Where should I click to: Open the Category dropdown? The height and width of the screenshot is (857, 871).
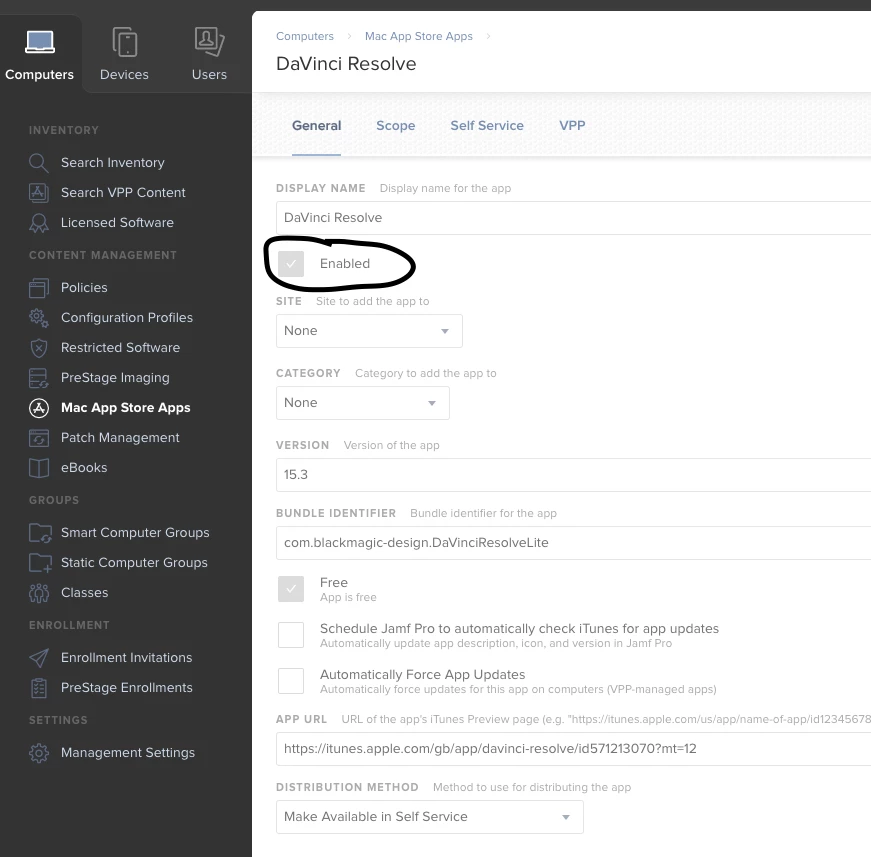[x=363, y=403]
